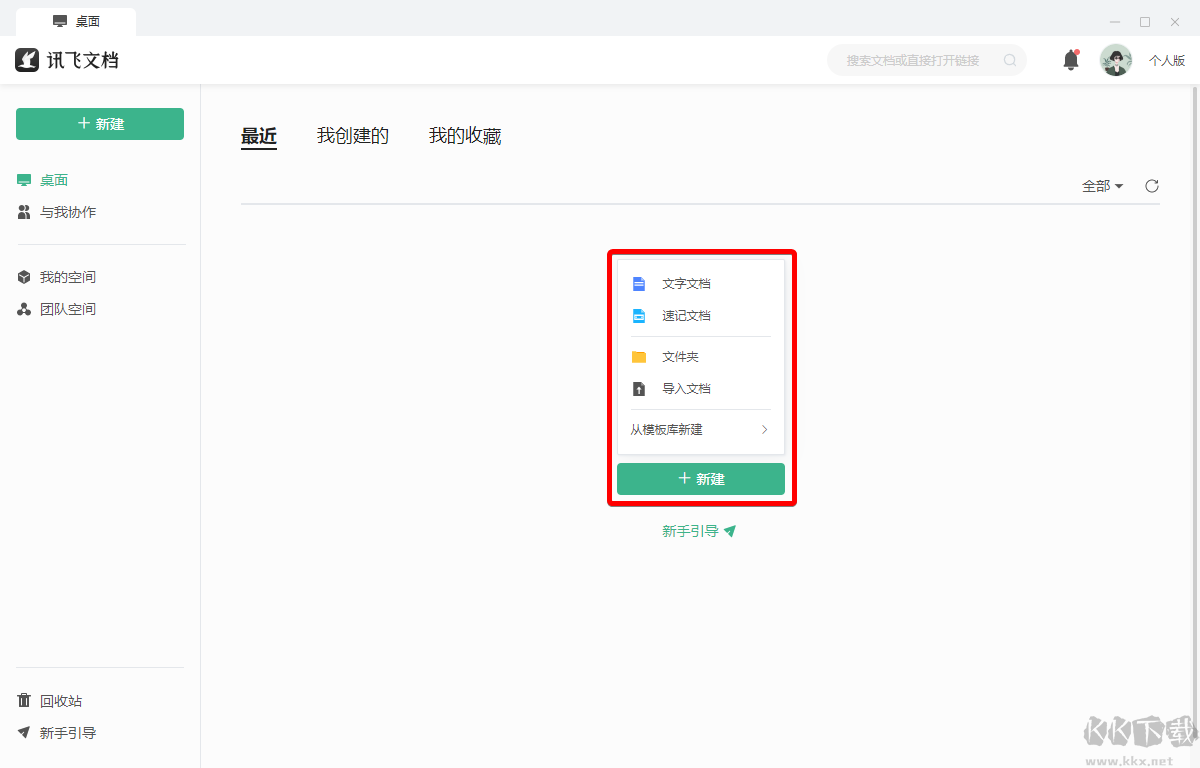Click the 导入文档 upload icon
This screenshot has height=768, width=1200.
click(639, 389)
